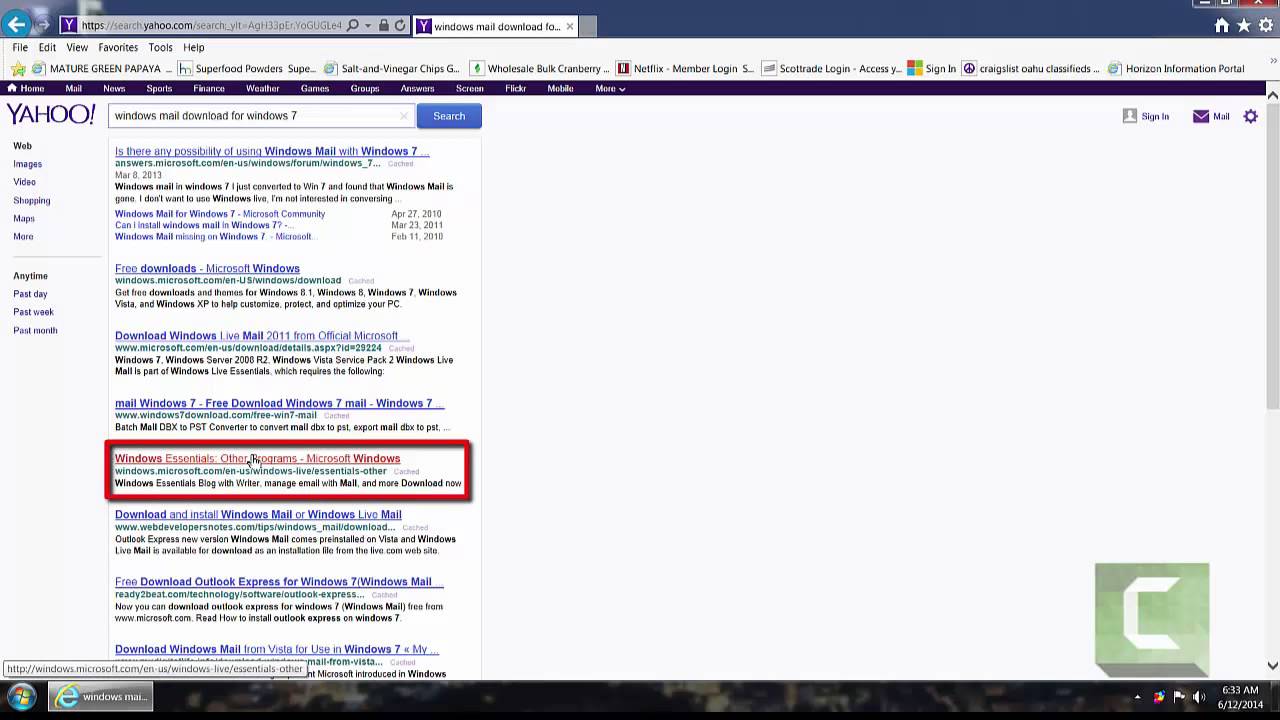Open the Edit menu
Screen dimensions: 1280x720
coord(47,47)
